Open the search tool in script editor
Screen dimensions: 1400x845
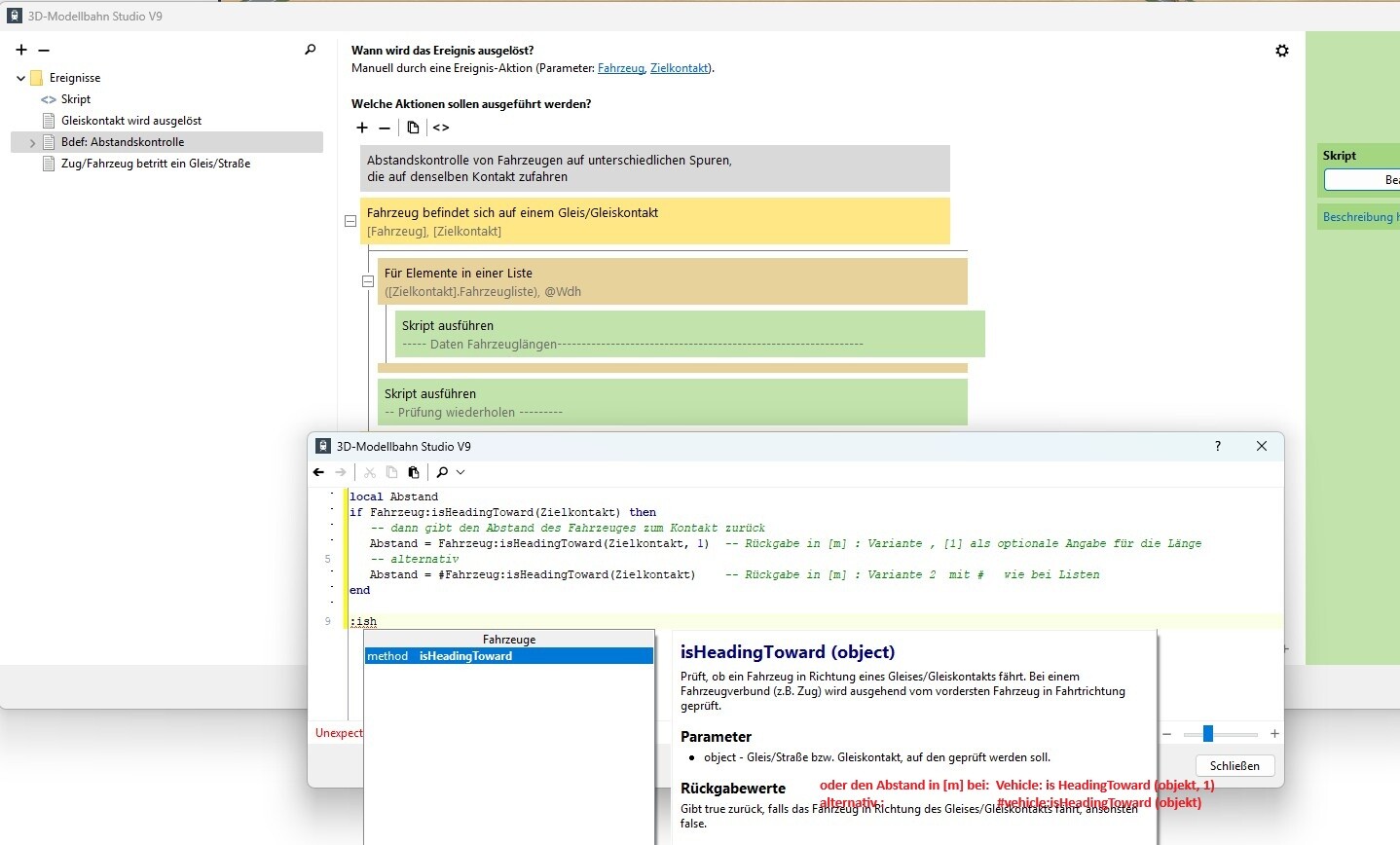pyautogui.click(x=443, y=472)
